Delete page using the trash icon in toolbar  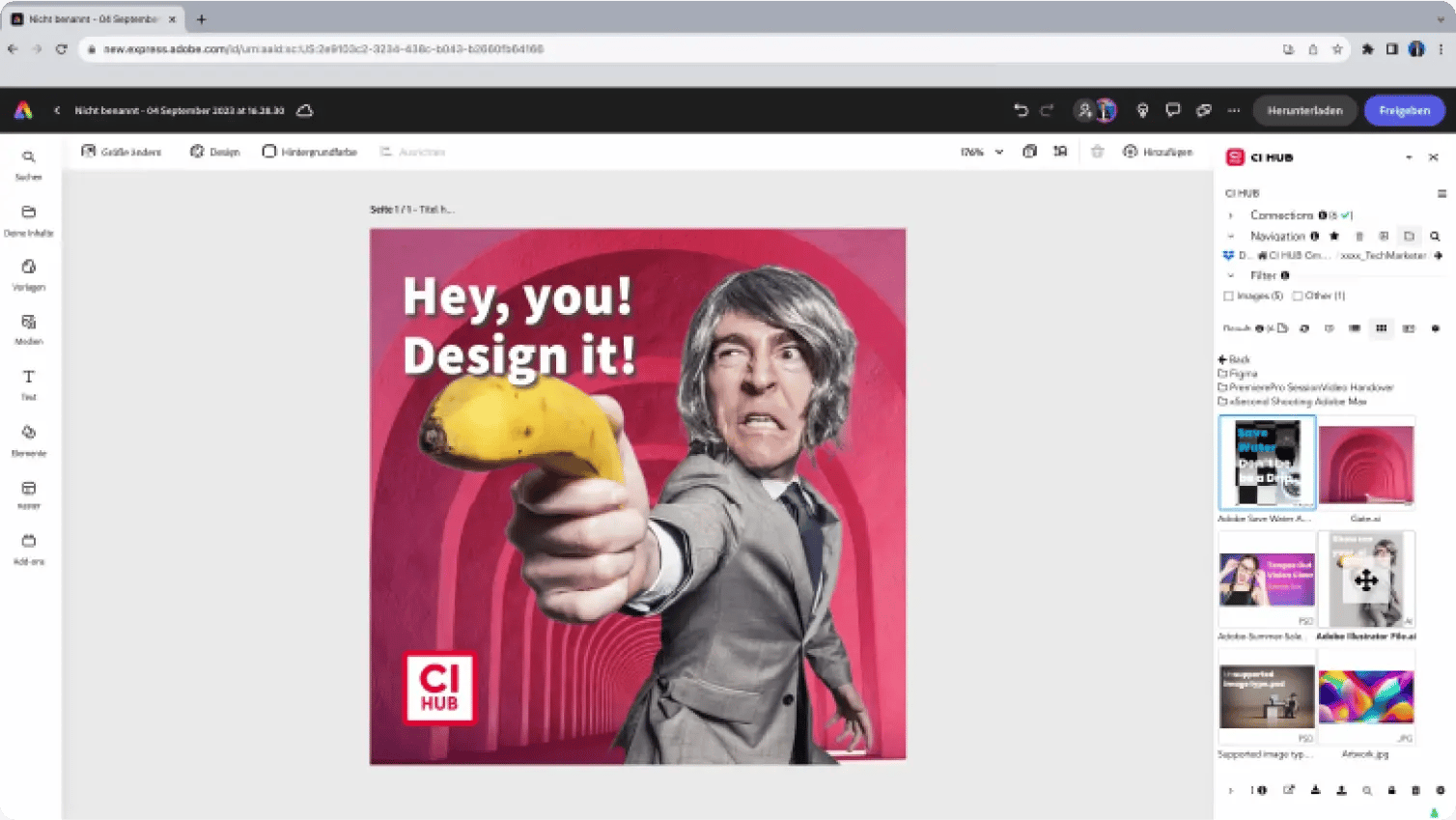tap(1097, 152)
